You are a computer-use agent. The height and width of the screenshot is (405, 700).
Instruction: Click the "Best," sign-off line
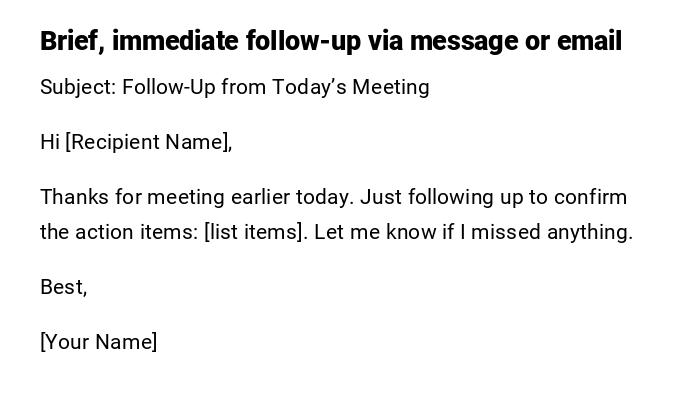click(64, 287)
